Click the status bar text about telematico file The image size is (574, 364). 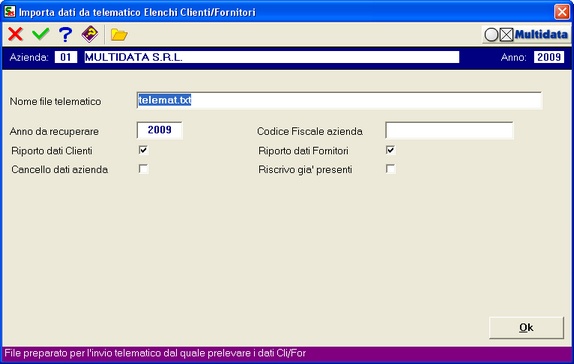point(155,353)
